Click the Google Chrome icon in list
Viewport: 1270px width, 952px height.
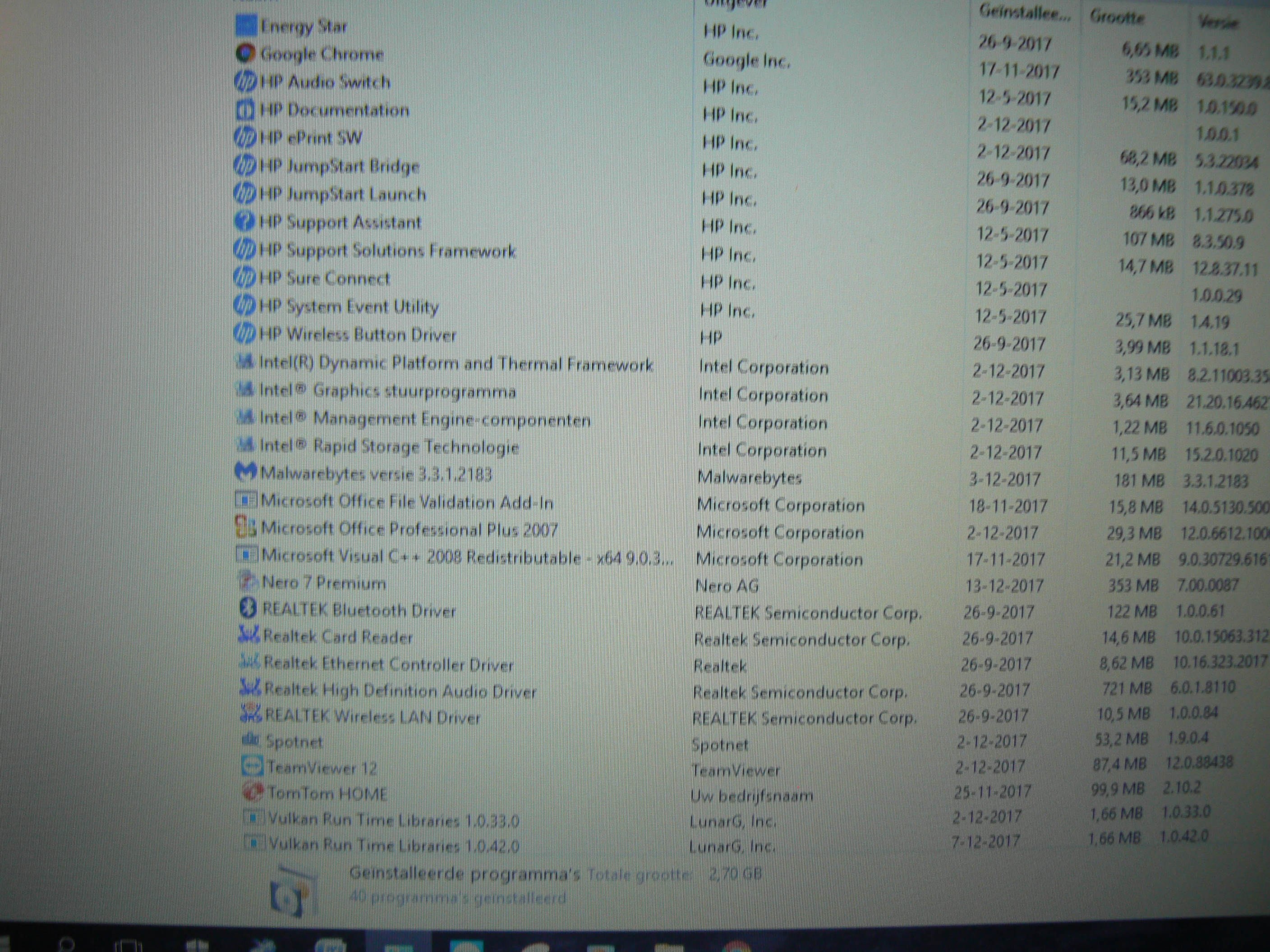pos(245,53)
